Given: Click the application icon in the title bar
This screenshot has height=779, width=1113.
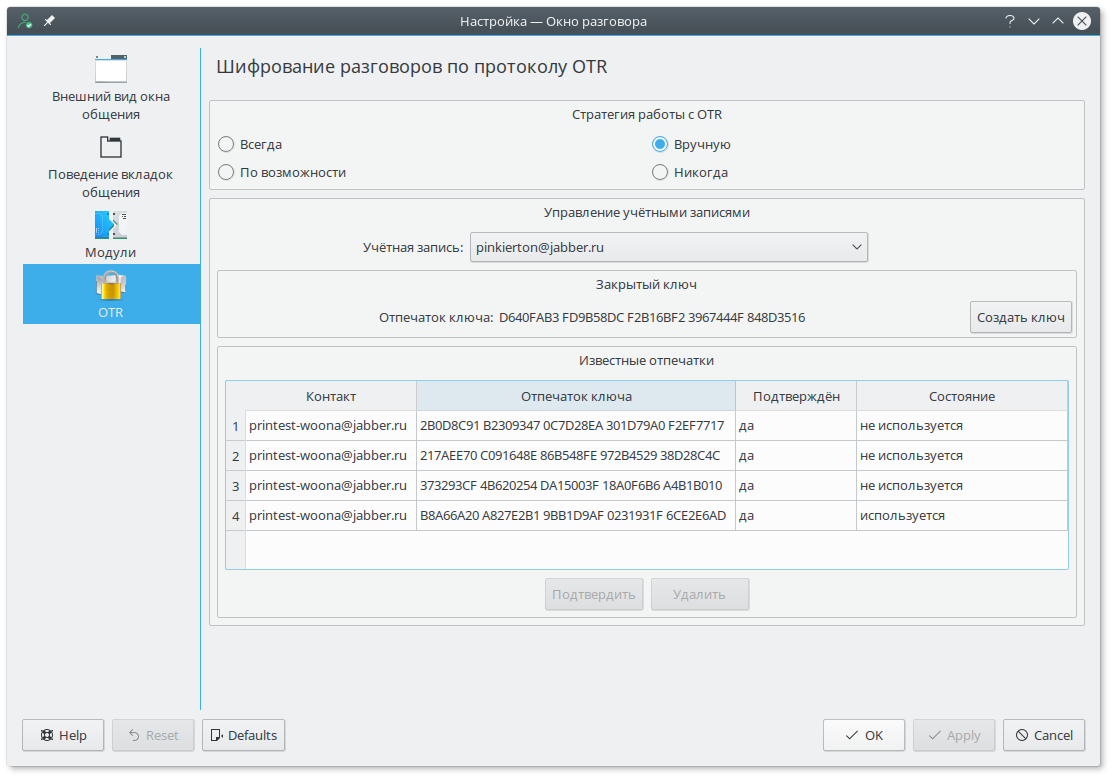Looking at the screenshot, I should tap(25, 21).
